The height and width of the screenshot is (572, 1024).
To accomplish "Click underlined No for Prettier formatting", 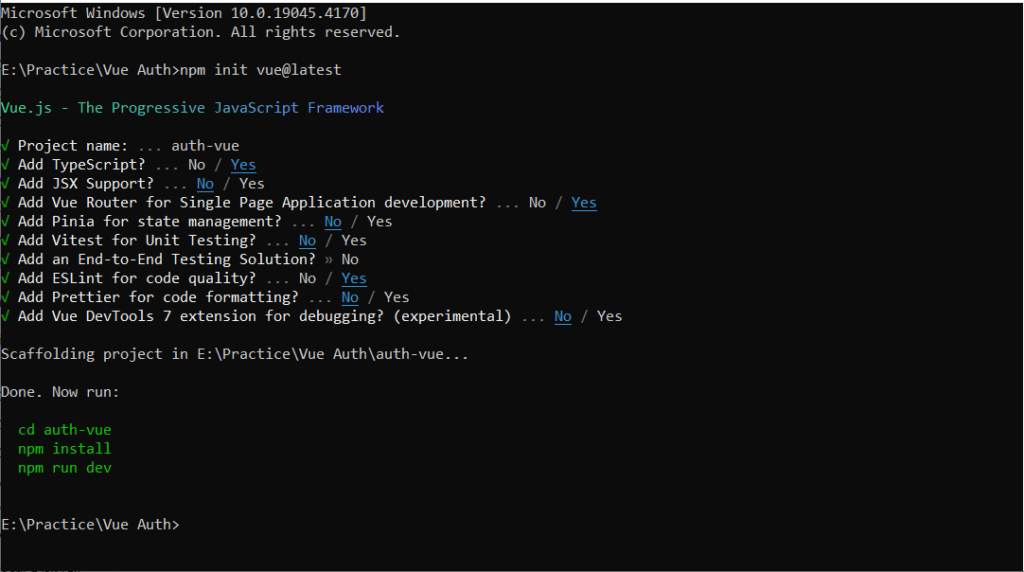I will (350, 298).
